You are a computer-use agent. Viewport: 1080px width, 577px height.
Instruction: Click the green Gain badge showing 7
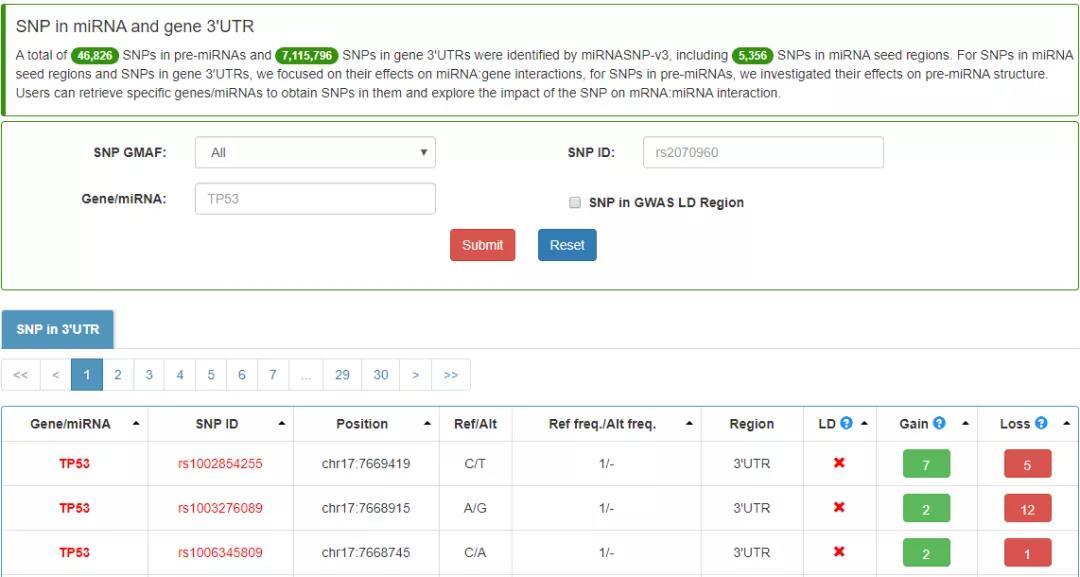tap(924, 464)
